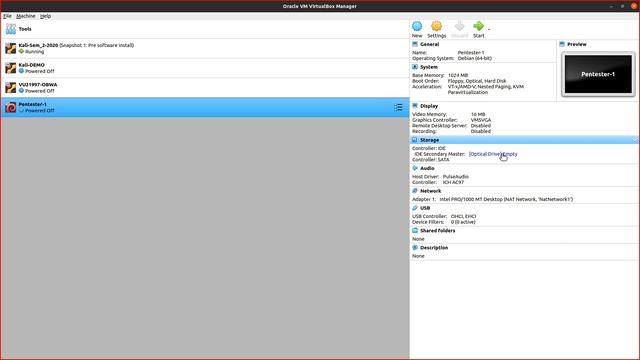Screen dimensions: 640x360
Task: Click the OHCI, EHCI USB controller value
Action: [463, 216]
